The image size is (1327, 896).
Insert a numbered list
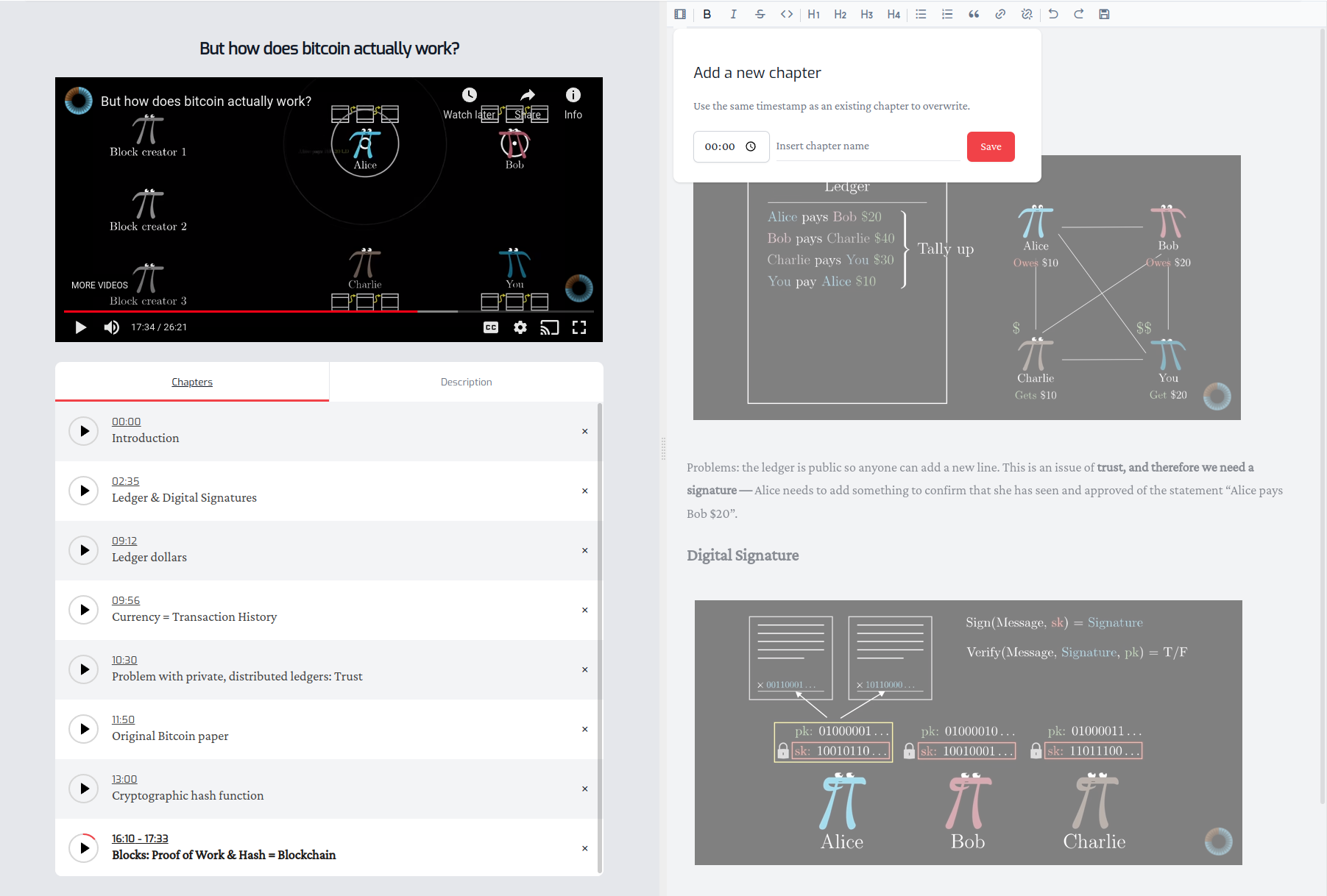(947, 14)
